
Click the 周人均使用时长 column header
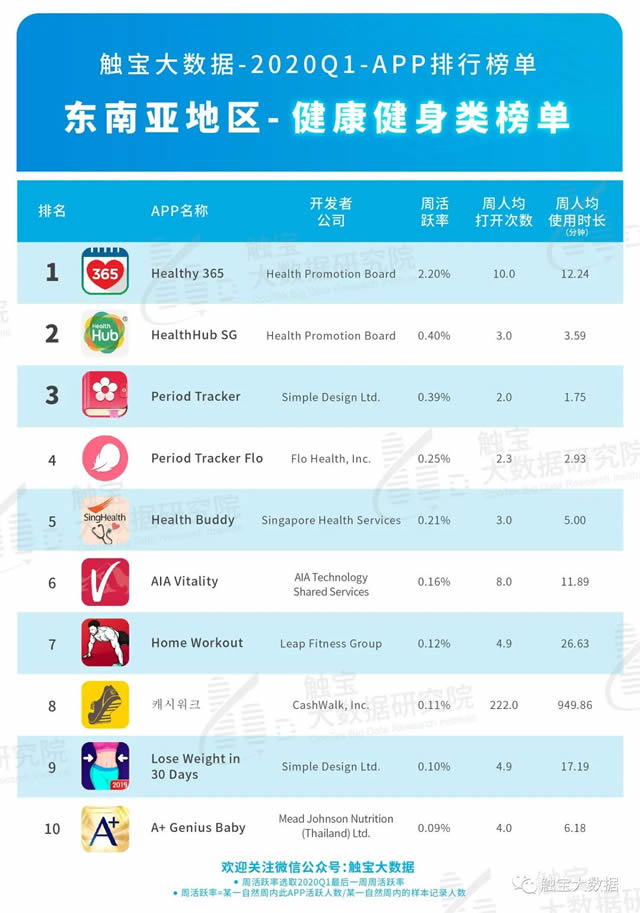click(577, 212)
